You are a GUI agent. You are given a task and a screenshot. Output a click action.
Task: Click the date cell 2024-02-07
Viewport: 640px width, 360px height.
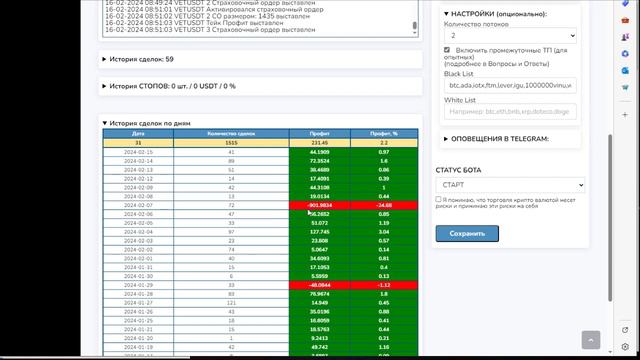[138, 205]
